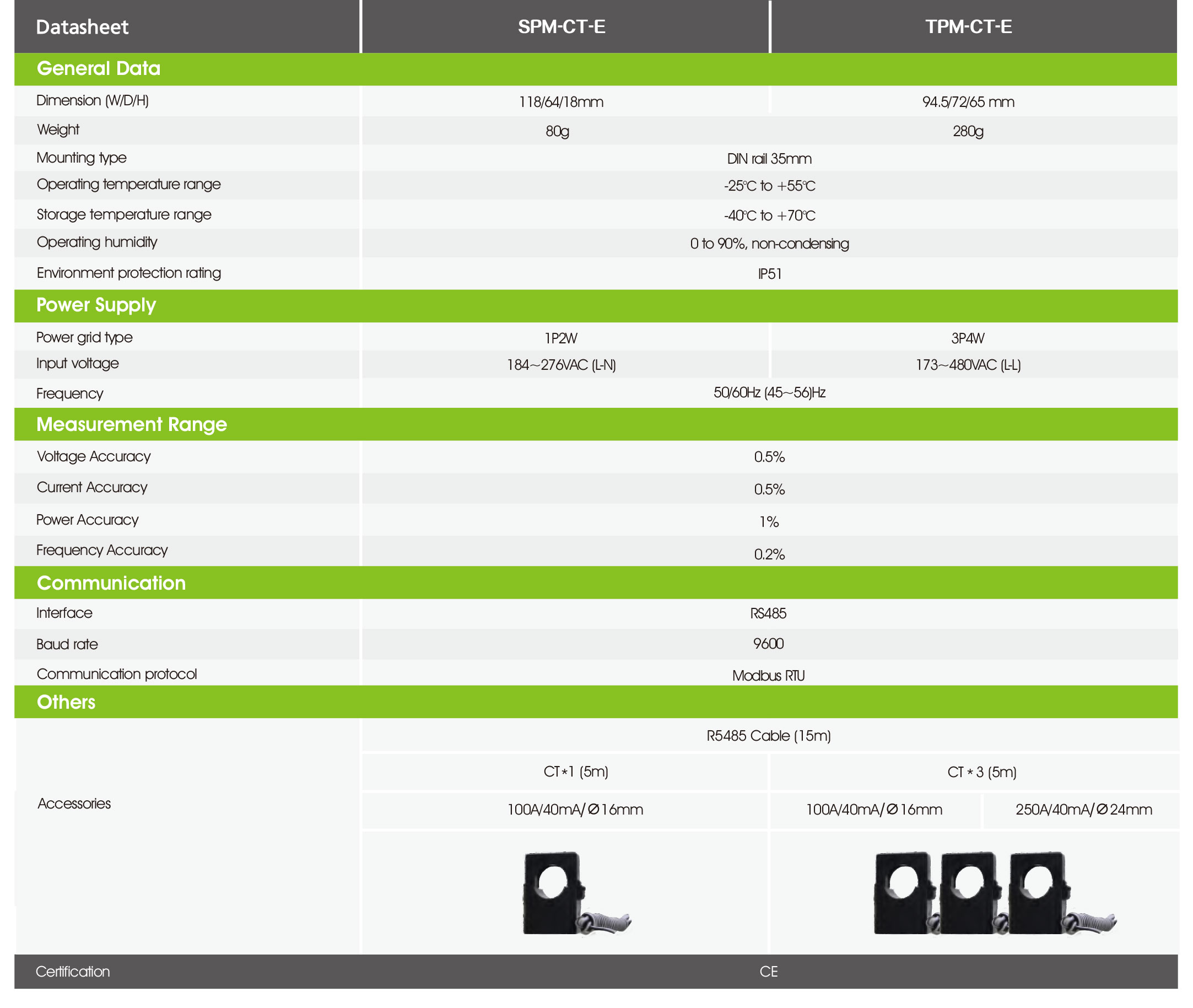Click the 50/60Hz (45~56)Hz value

[x=770, y=392]
